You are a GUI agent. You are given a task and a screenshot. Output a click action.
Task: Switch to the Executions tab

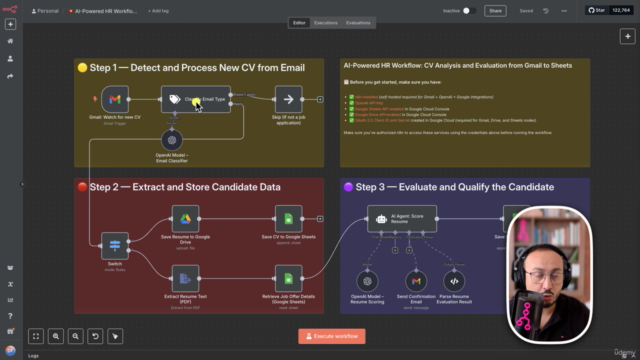pyautogui.click(x=326, y=23)
